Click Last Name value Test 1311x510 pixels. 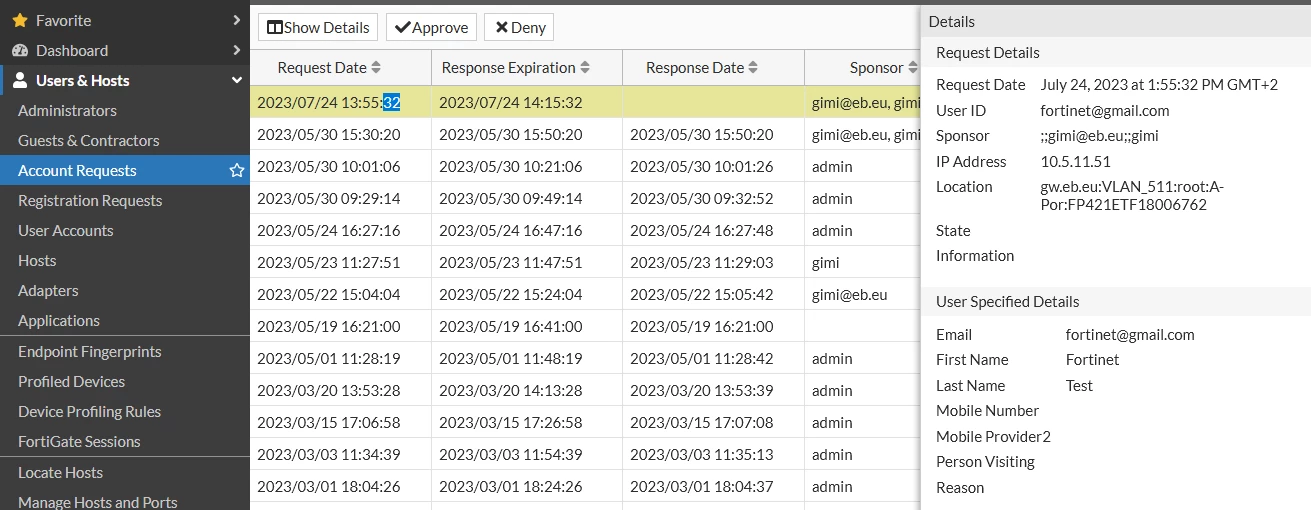coord(1080,386)
